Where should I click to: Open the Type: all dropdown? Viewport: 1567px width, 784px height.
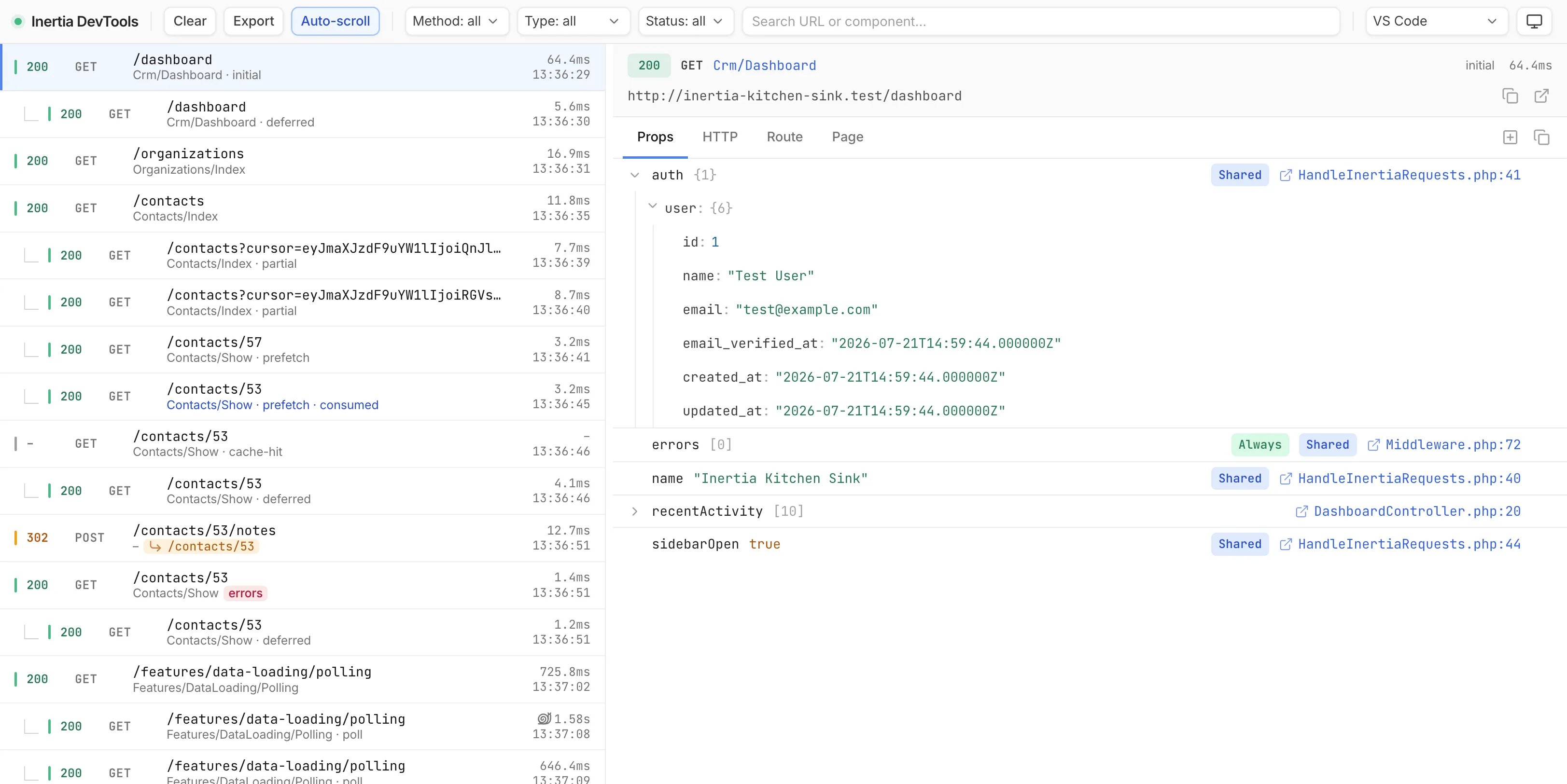[x=573, y=21]
